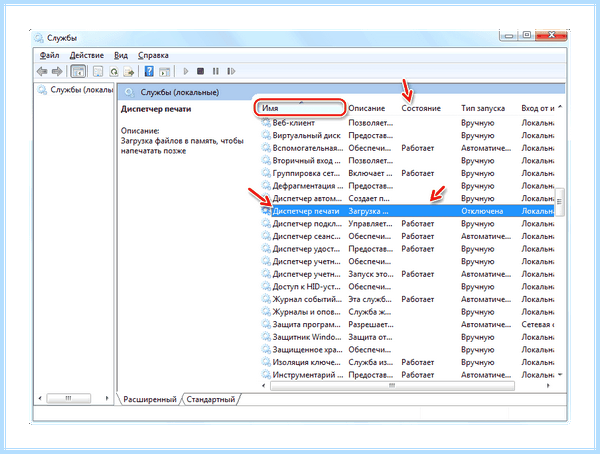This screenshot has width=600, height=454.
Task: Select the Вспомогательная service row
Action: [407, 148]
